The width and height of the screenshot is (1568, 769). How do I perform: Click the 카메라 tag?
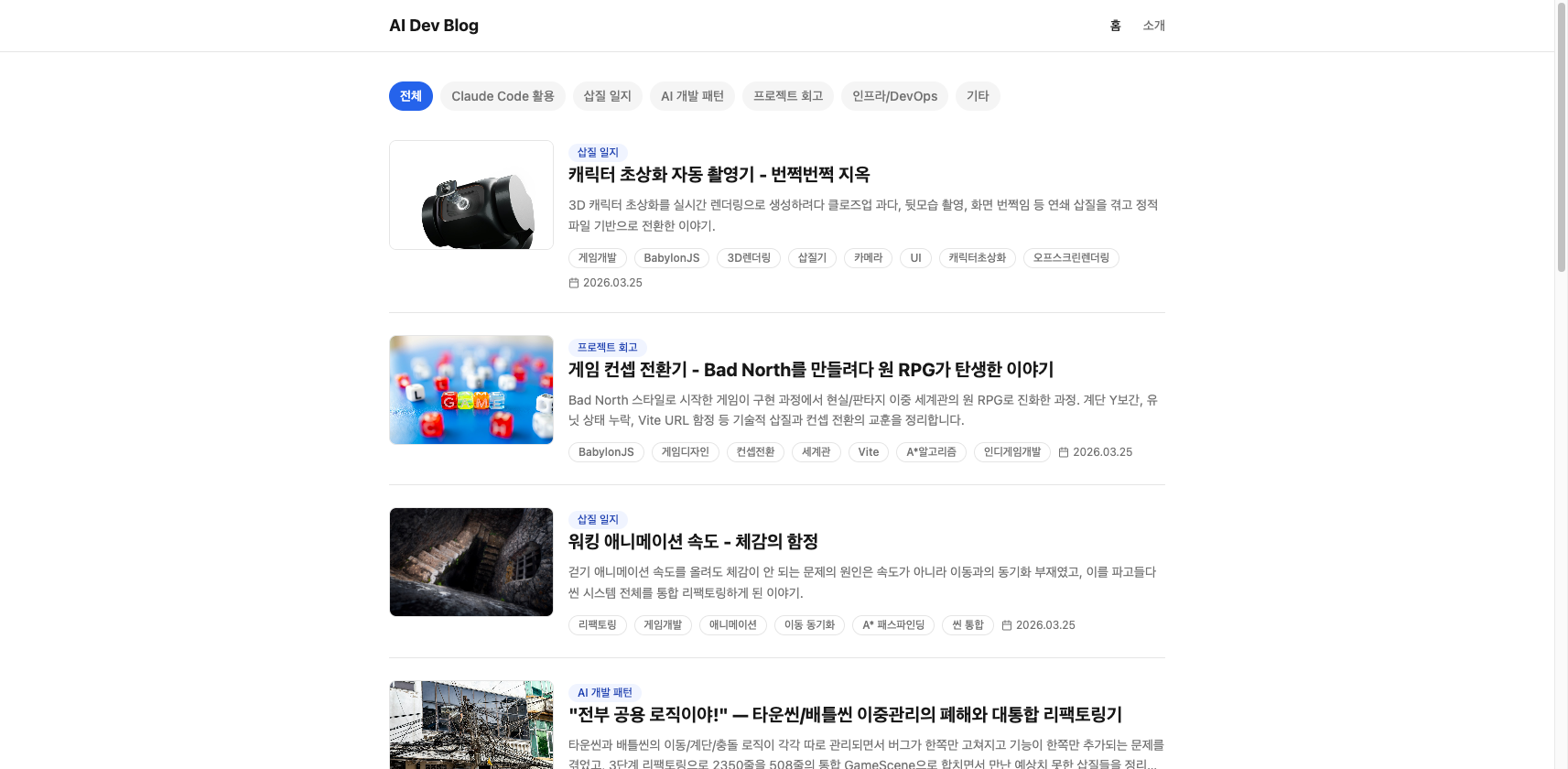[868, 258]
